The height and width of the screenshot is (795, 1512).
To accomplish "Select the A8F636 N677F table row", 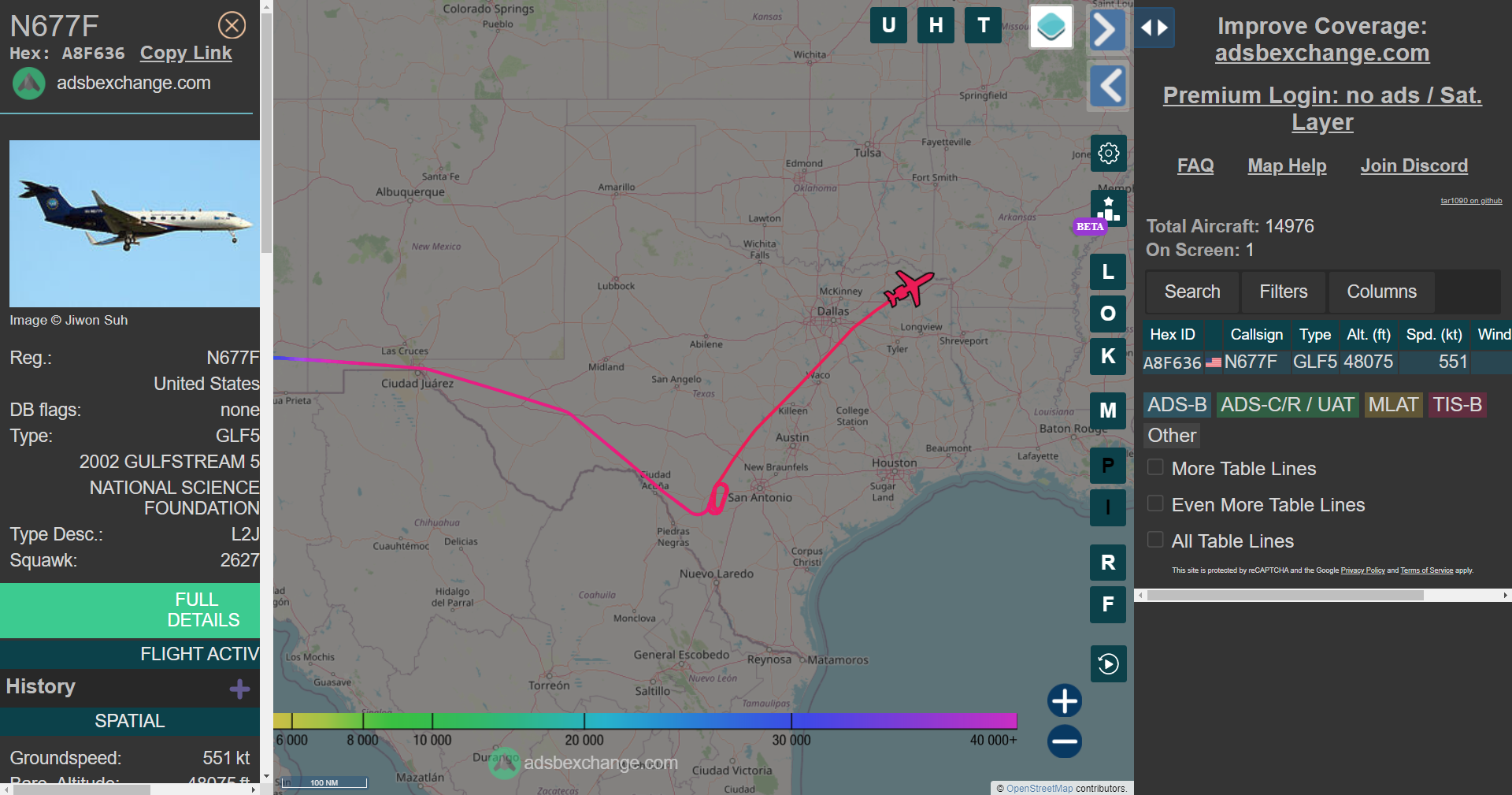I will 1327,362.
